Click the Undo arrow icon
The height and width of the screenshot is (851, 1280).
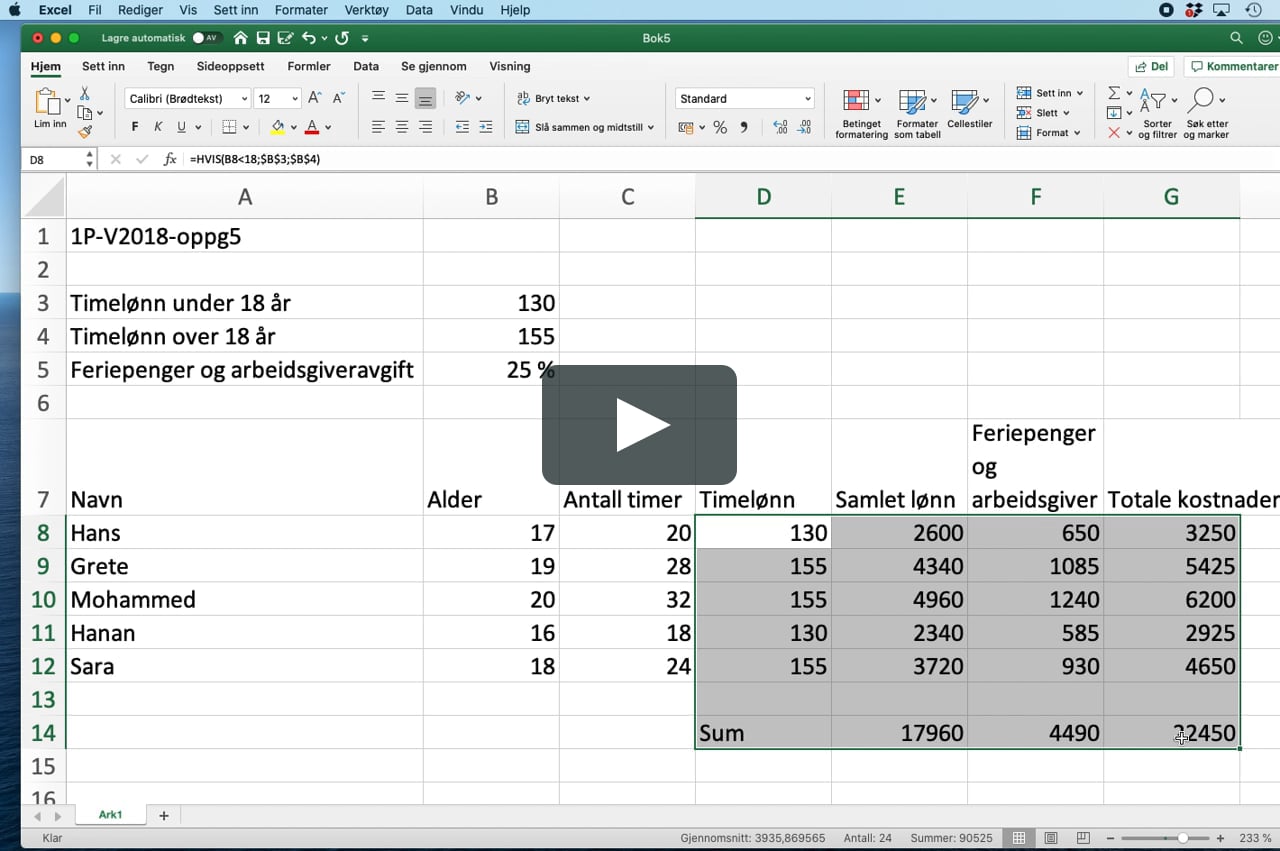point(308,38)
